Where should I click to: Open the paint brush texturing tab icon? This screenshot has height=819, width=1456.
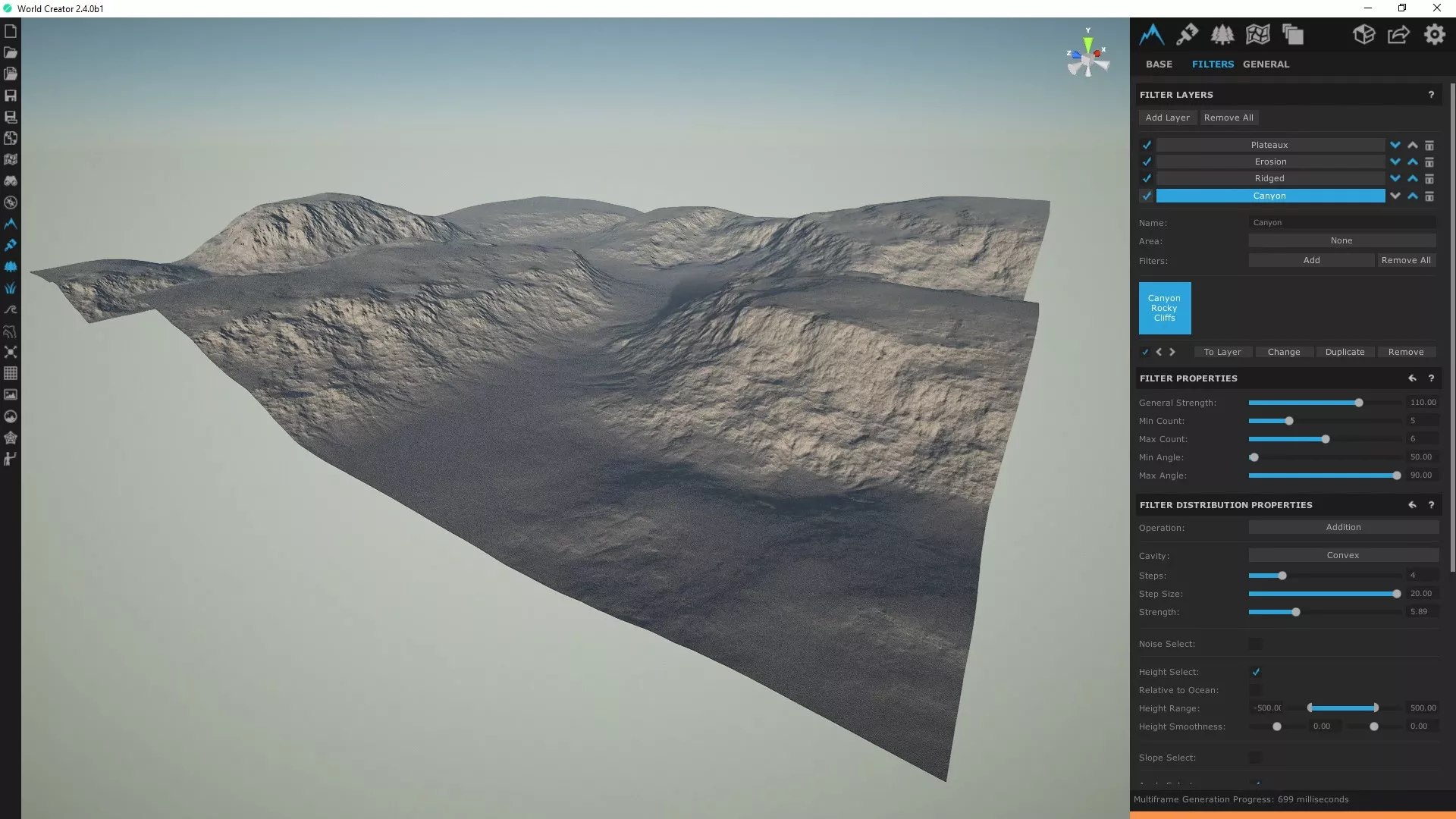(x=1187, y=34)
